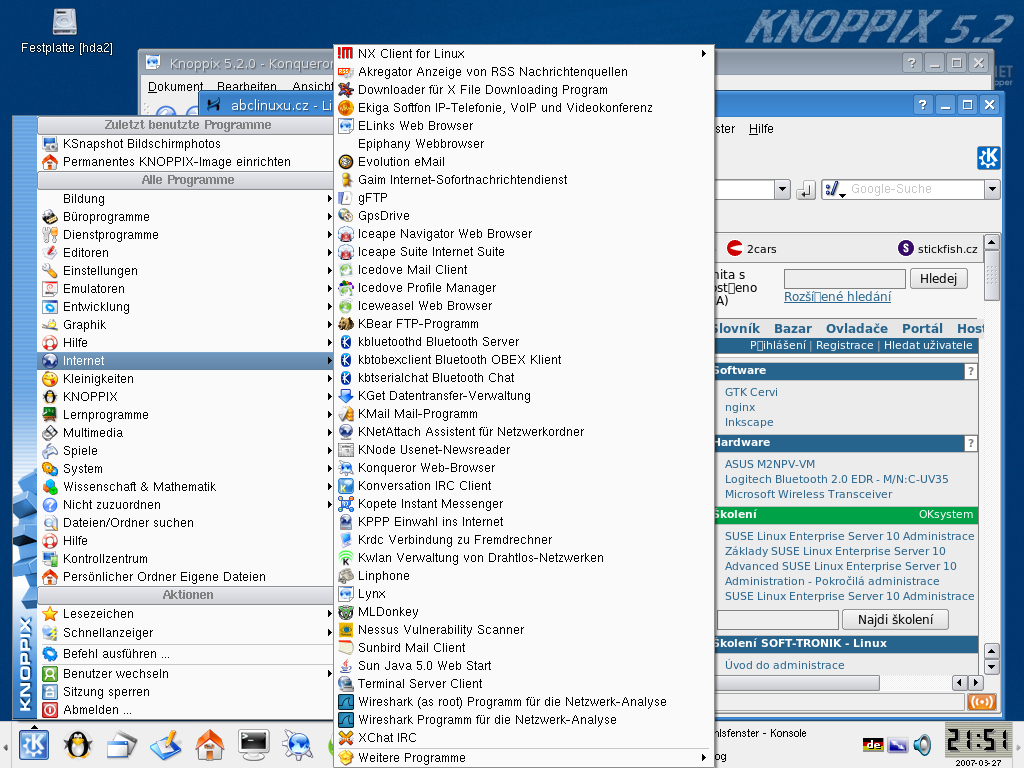1024x768 pixels.
Task: Click the red 2cars logo on the page
Action: tap(735, 248)
